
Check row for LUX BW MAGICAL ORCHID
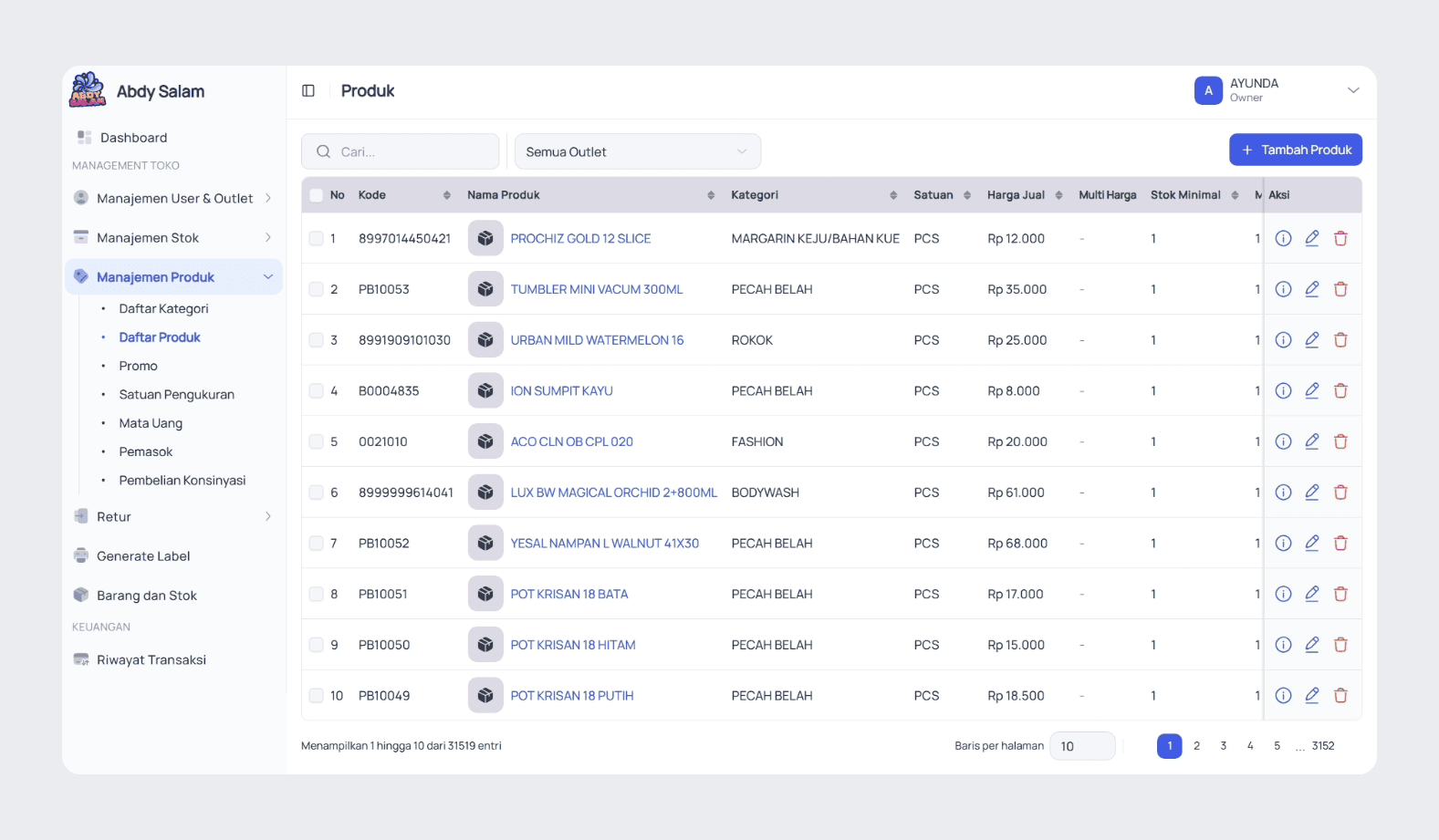(317, 493)
